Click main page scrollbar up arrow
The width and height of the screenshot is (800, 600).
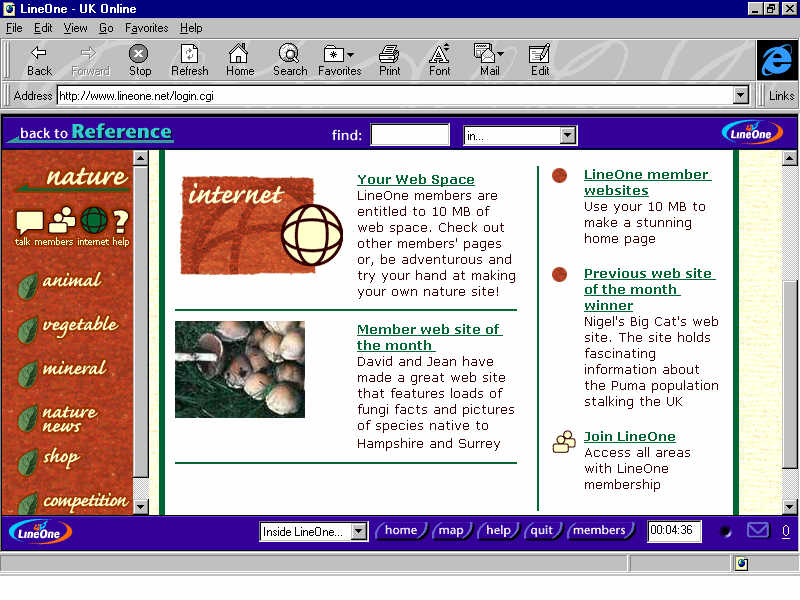[x=789, y=158]
